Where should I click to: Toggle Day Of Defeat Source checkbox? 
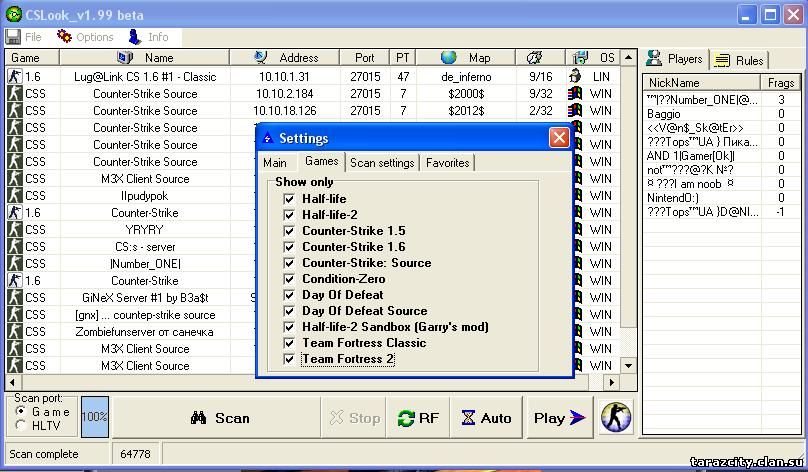point(289,311)
